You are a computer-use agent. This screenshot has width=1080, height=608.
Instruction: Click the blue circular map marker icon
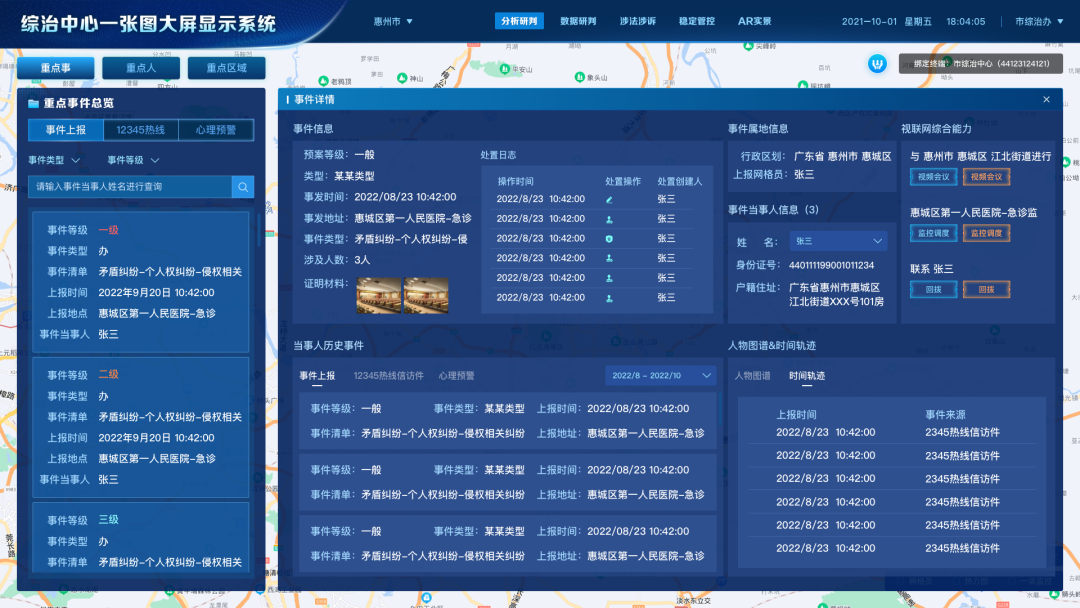(877, 64)
